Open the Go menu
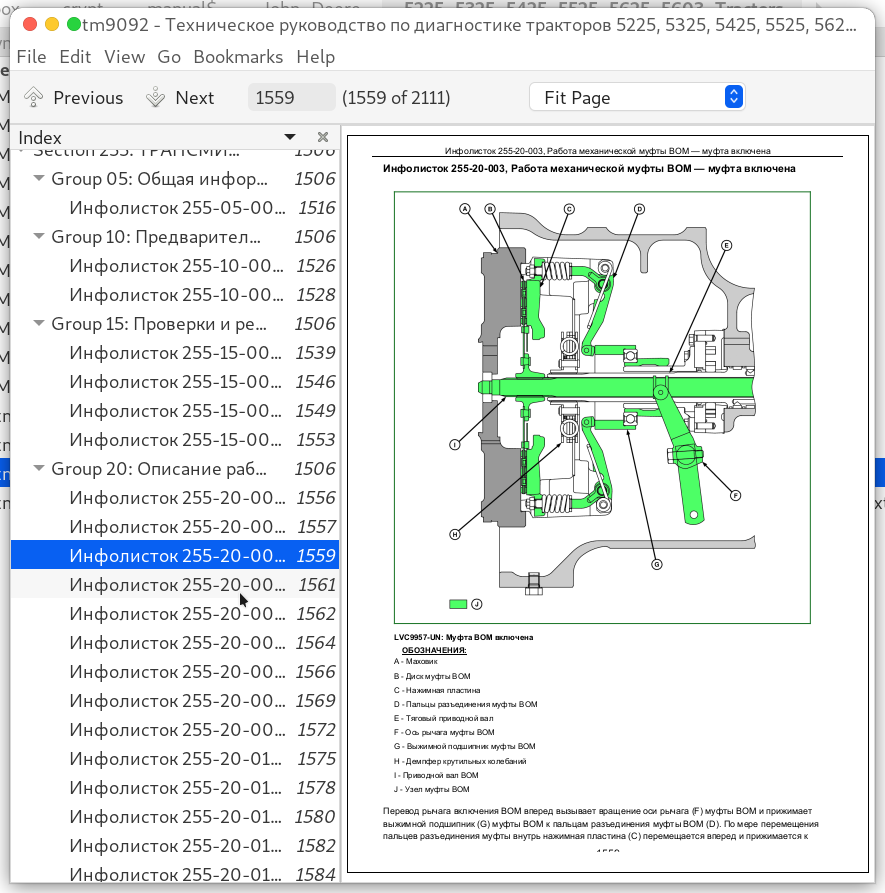The height and width of the screenshot is (893, 885). pyautogui.click(x=169, y=57)
